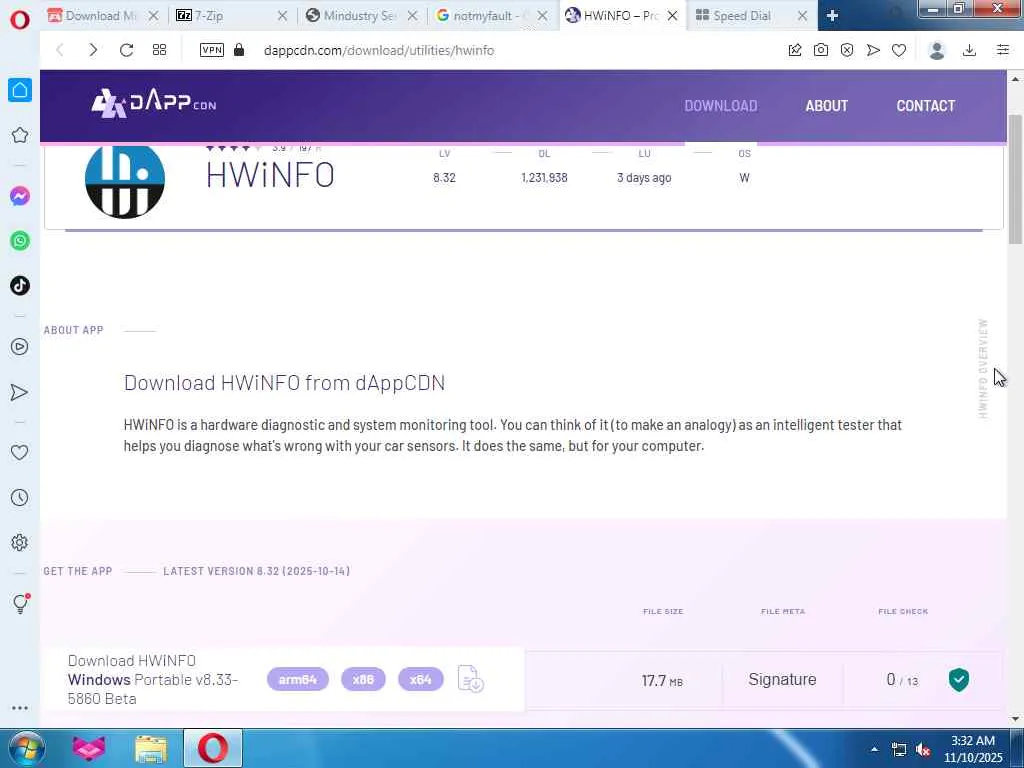The height and width of the screenshot is (768, 1024).
Task: Take a snapshot with camera icon
Action: [x=821, y=50]
